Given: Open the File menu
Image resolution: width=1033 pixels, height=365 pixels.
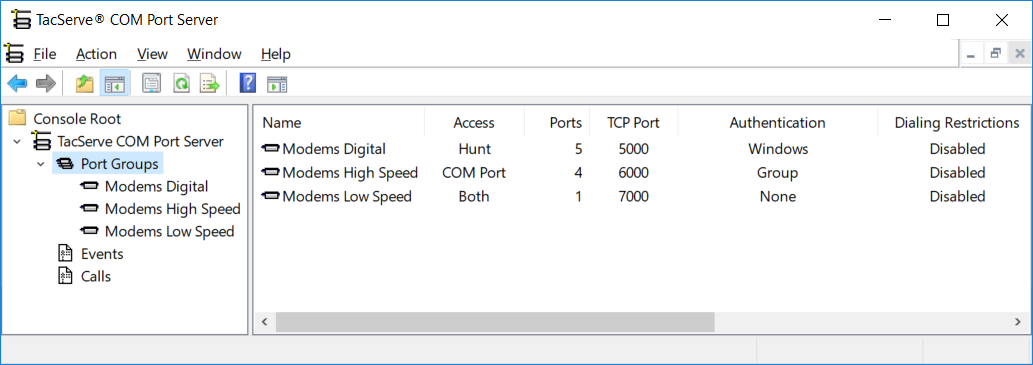Looking at the screenshot, I should pyautogui.click(x=45, y=54).
